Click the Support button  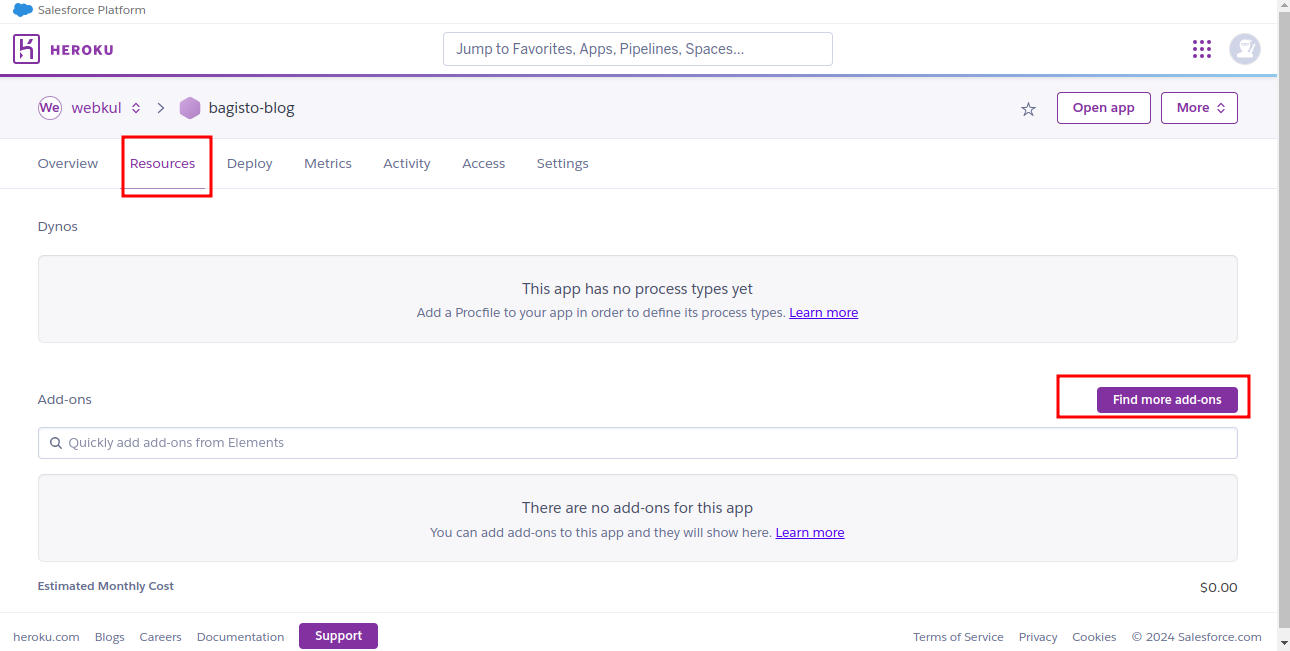(338, 636)
